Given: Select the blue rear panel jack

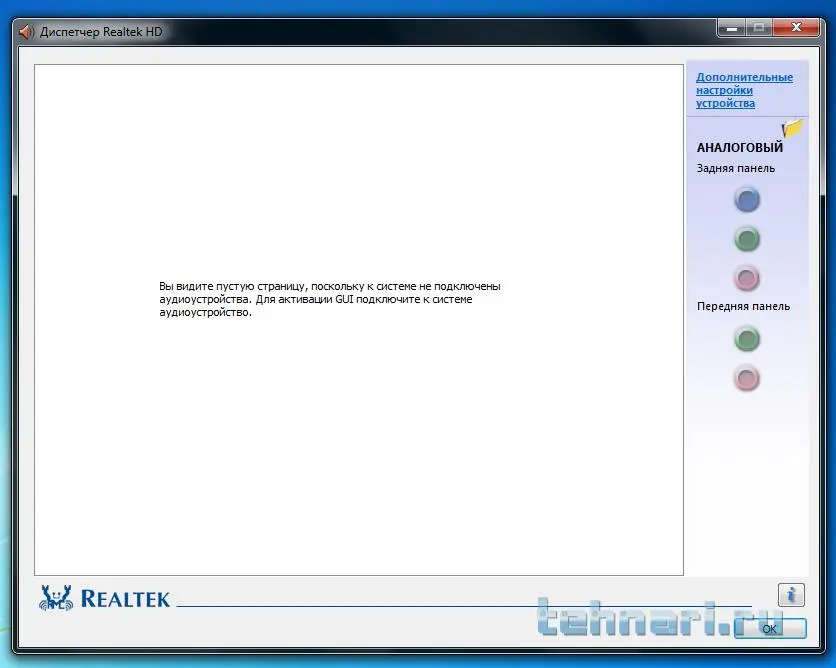Looking at the screenshot, I should [747, 200].
